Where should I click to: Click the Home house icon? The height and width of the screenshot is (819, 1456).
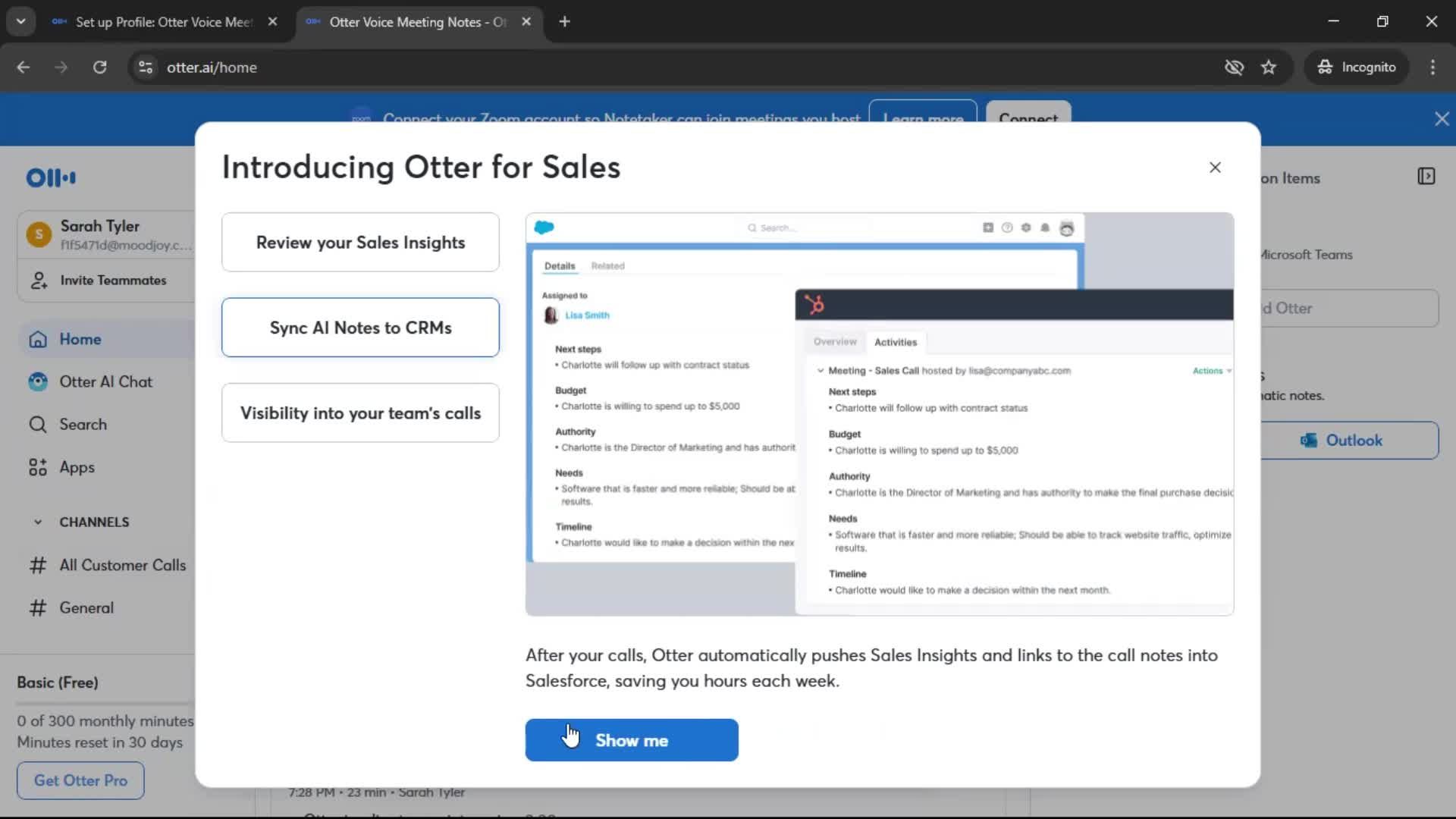38,340
